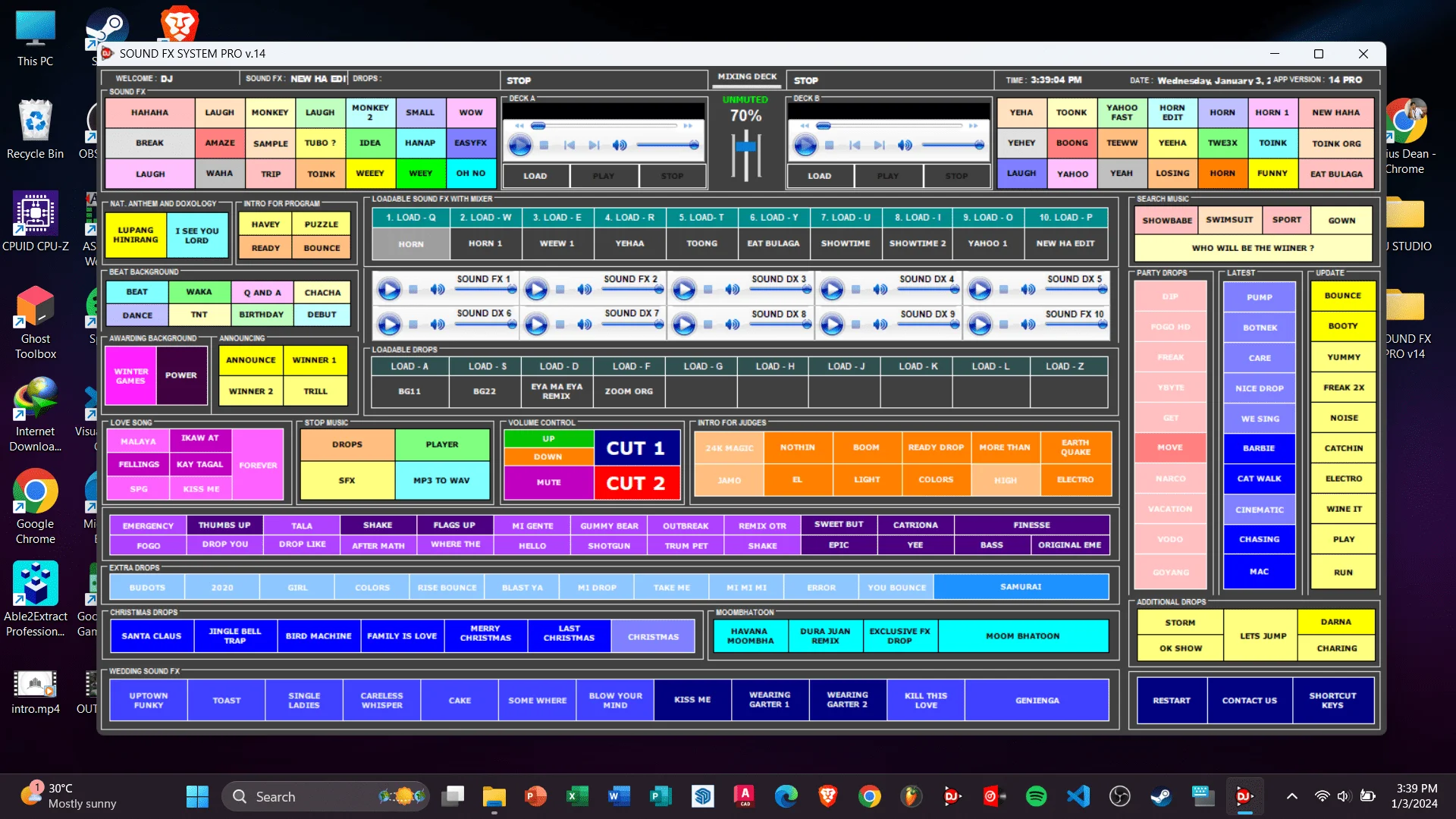The height and width of the screenshot is (819, 1456).
Task: Launch Excel from the taskbar
Action: pyautogui.click(x=577, y=796)
